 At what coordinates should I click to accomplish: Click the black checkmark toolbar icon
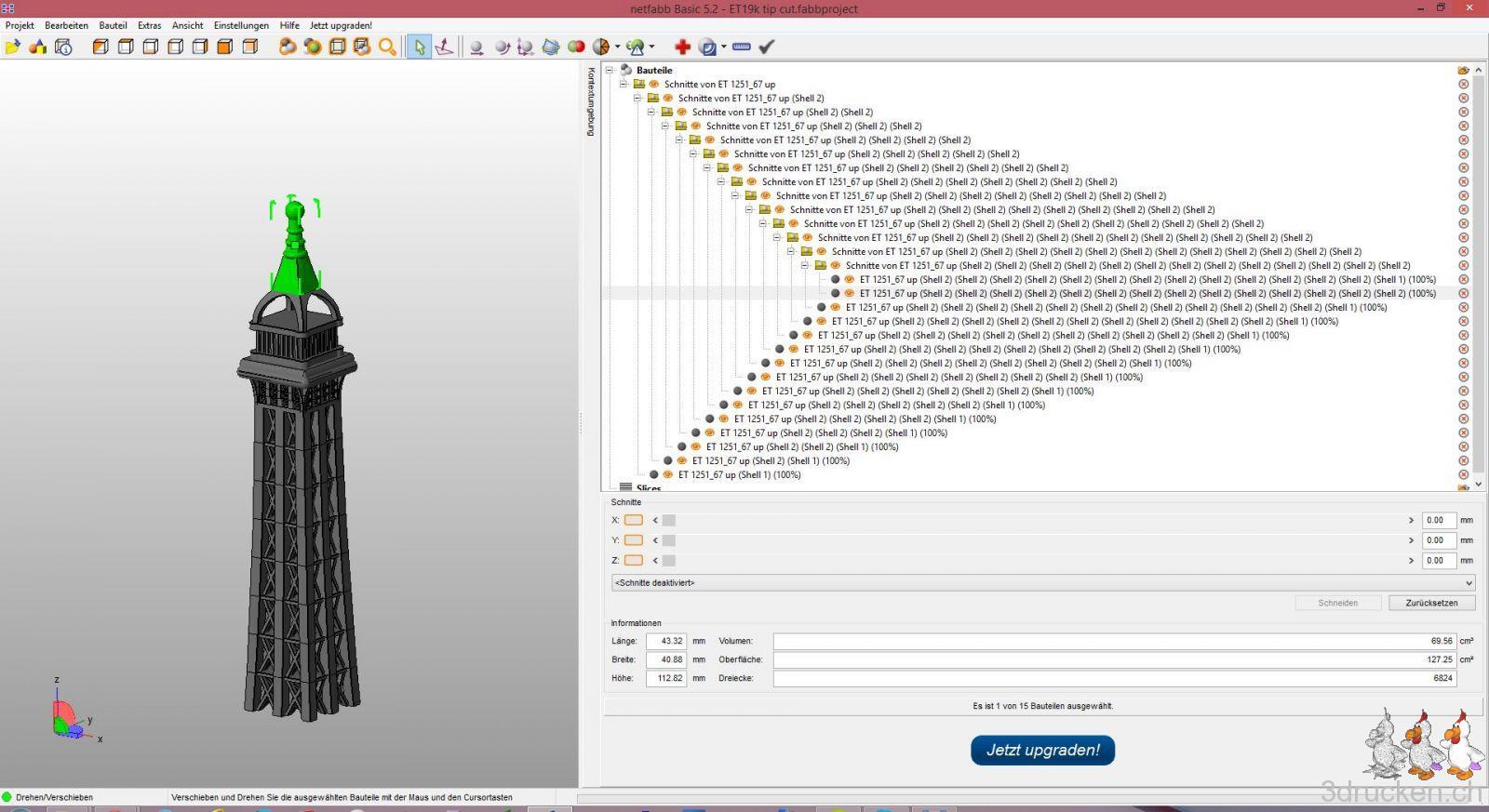pyautogui.click(x=767, y=47)
